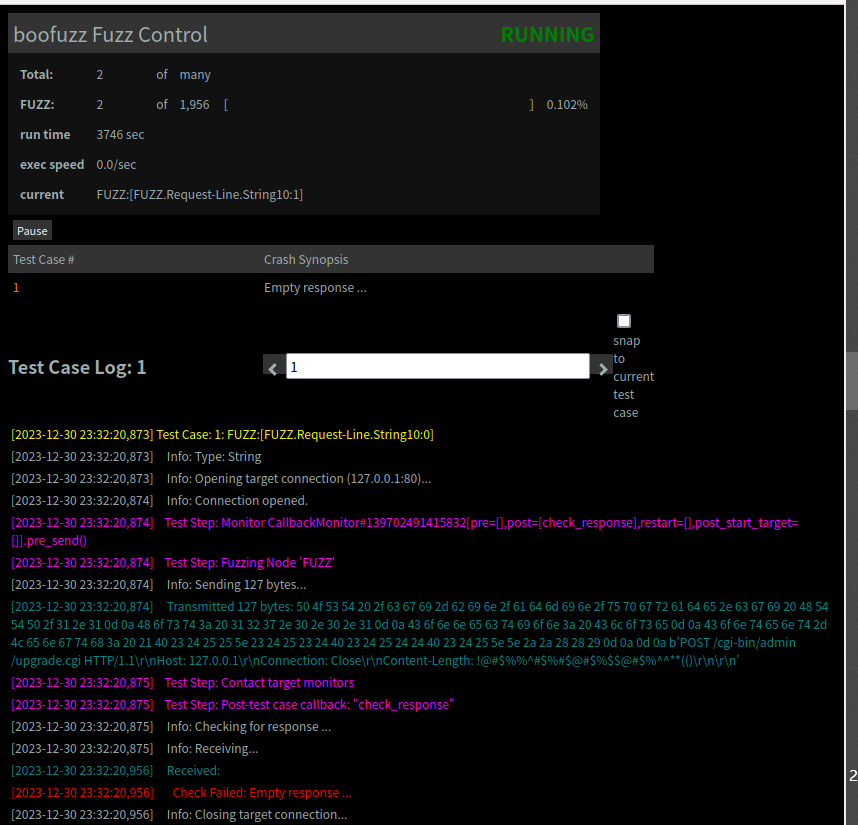Click the 'Crash Synopsis' column header
Viewport: 858px width, 825px height.
click(306, 260)
